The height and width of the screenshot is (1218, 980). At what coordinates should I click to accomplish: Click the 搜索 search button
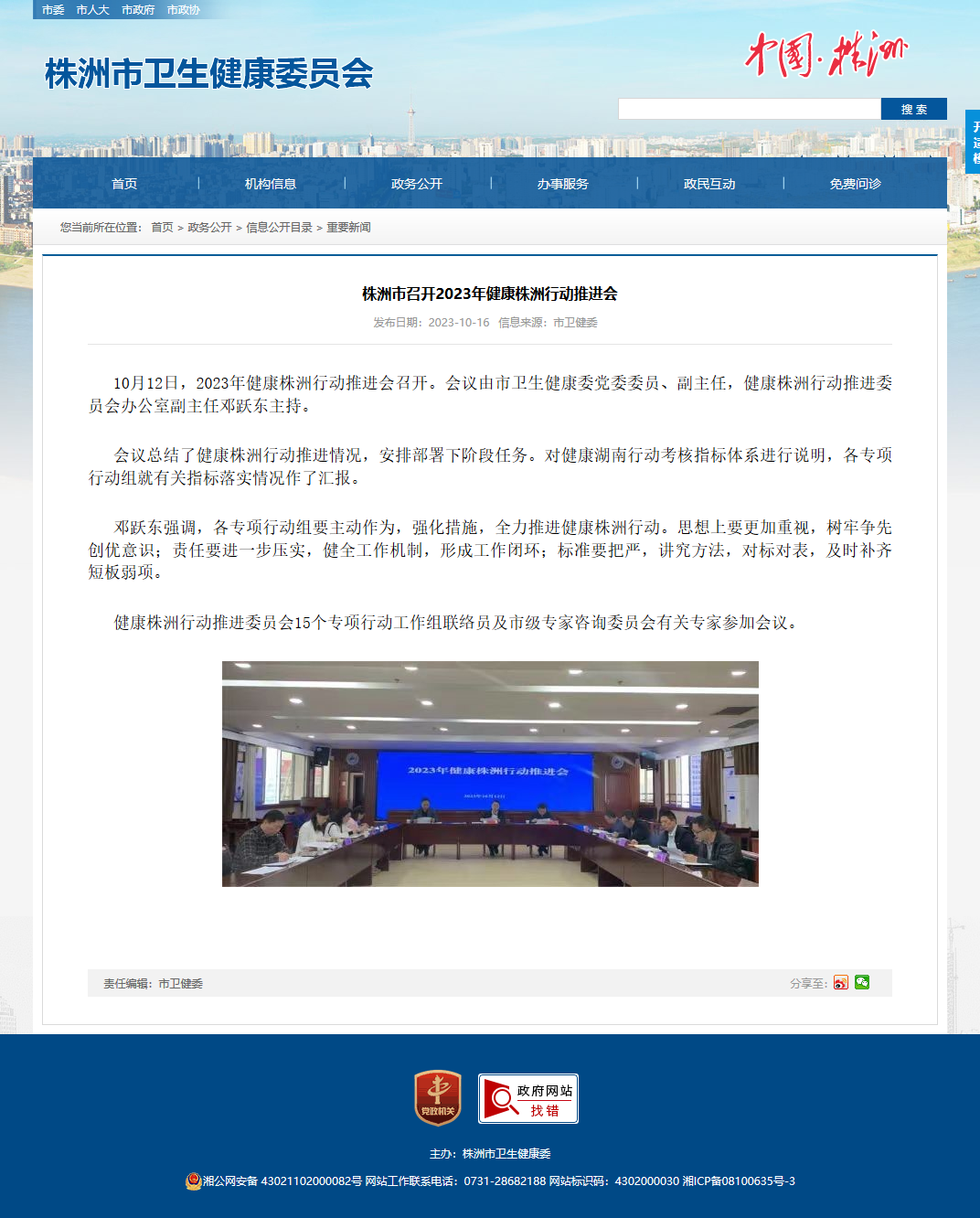click(x=914, y=109)
